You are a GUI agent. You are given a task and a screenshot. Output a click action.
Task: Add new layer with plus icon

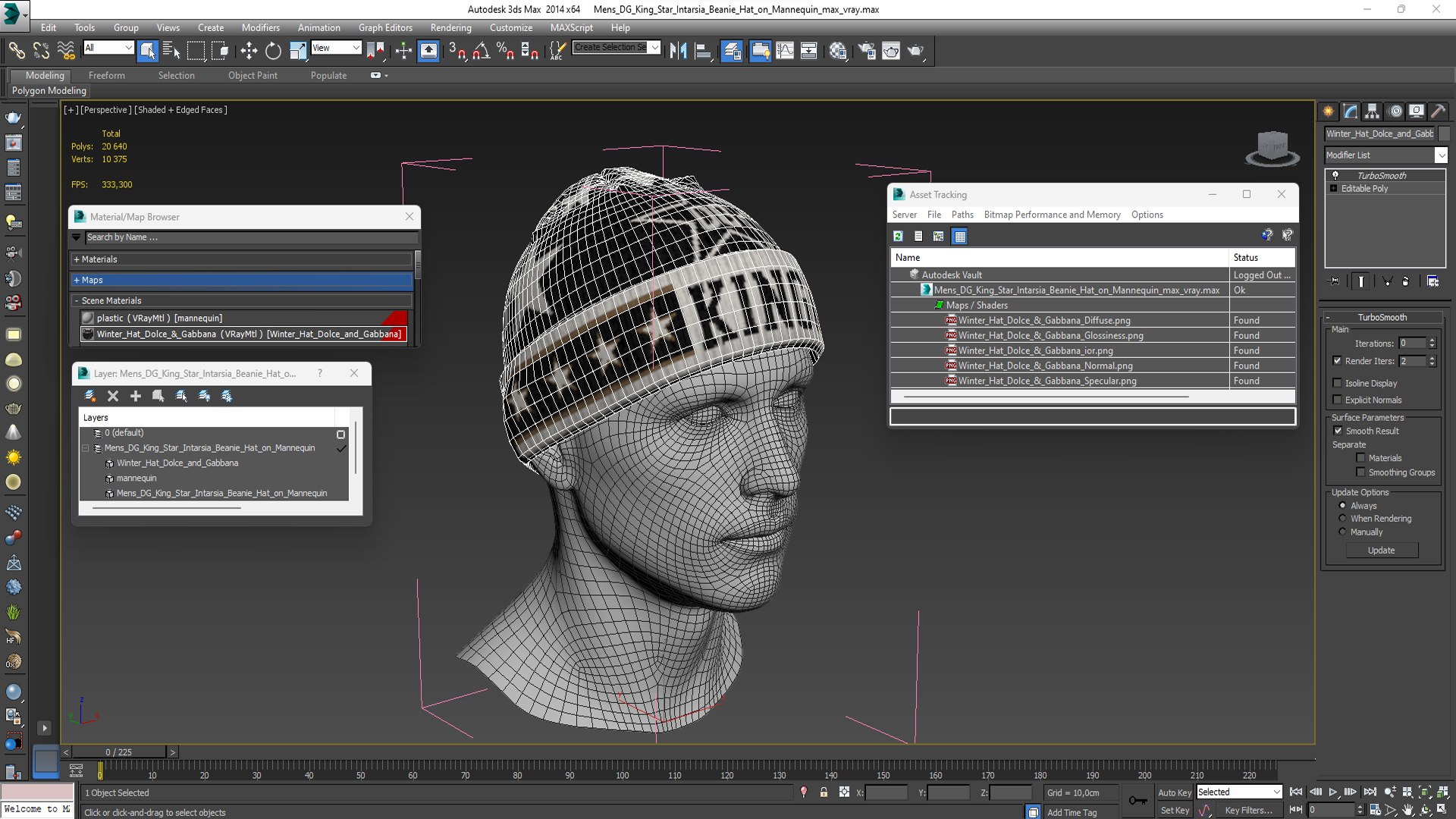click(x=136, y=396)
